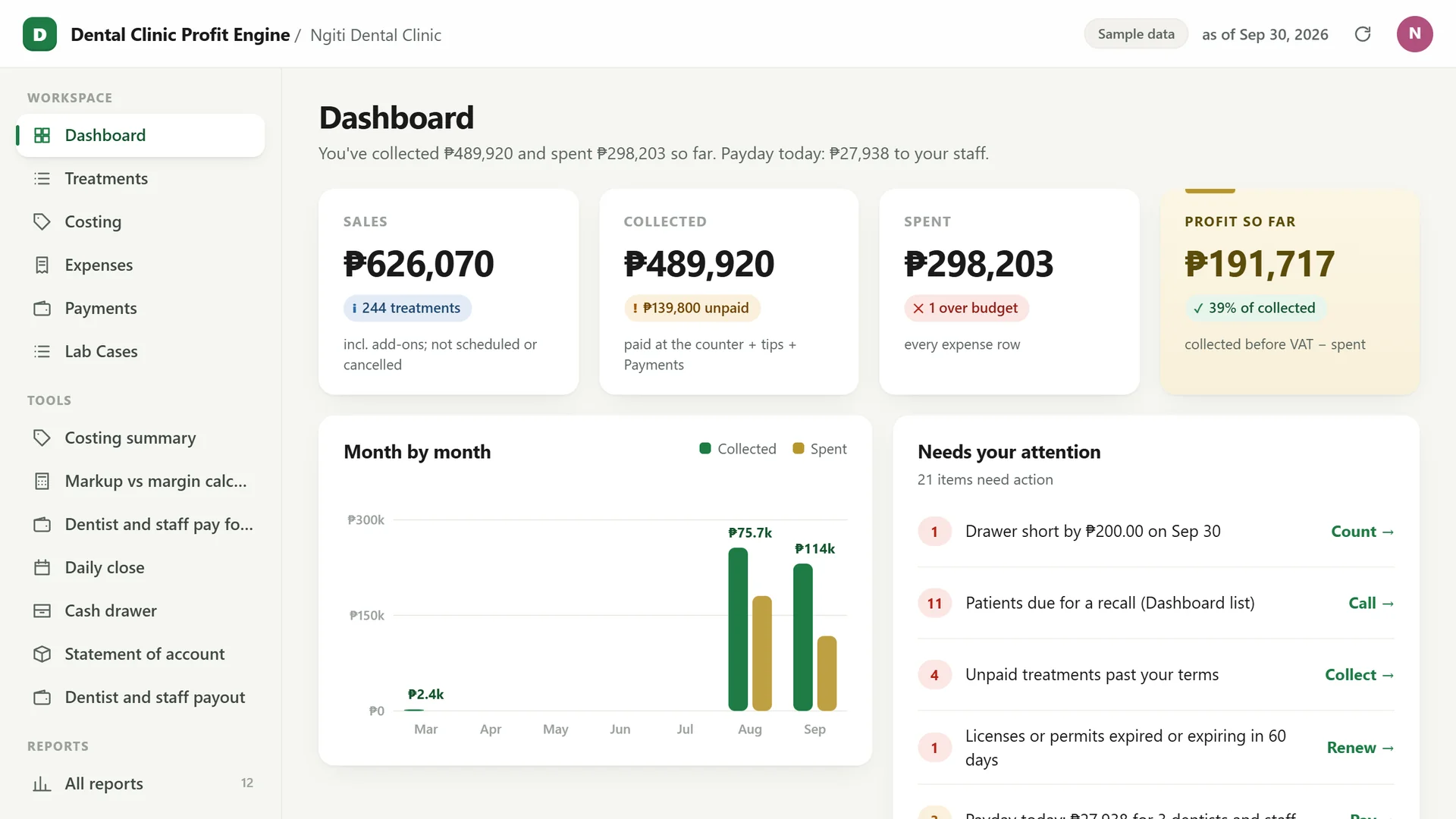
Task: Click the September Spent gold bar
Action: (x=827, y=673)
